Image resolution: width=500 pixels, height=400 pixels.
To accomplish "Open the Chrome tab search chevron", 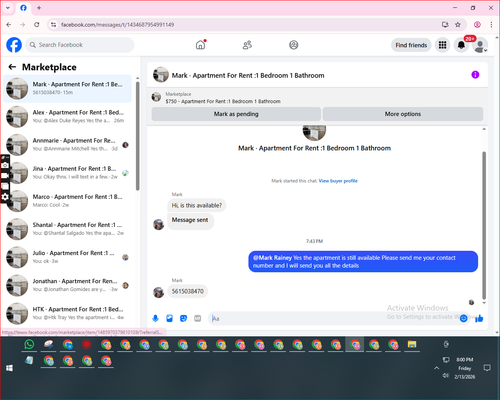I will pos(8,8).
